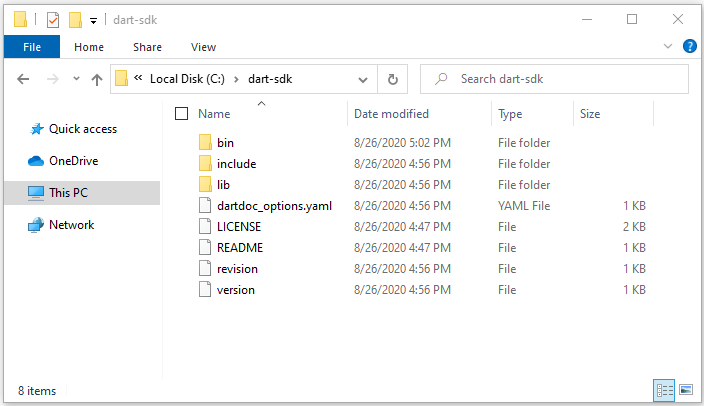Screen dimensions: 704x406
Task: Switch to the View ribbon tab
Action: point(203,47)
